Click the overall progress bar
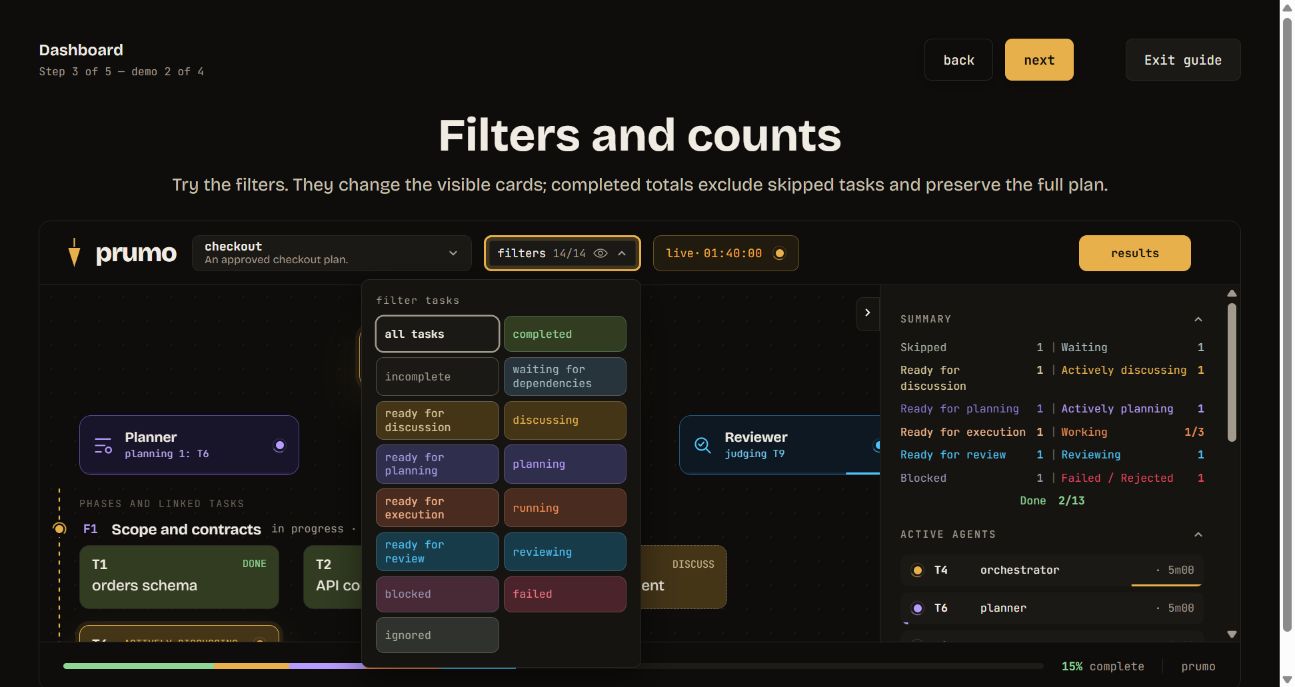The width and height of the screenshot is (1295, 687). click(553, 666)
